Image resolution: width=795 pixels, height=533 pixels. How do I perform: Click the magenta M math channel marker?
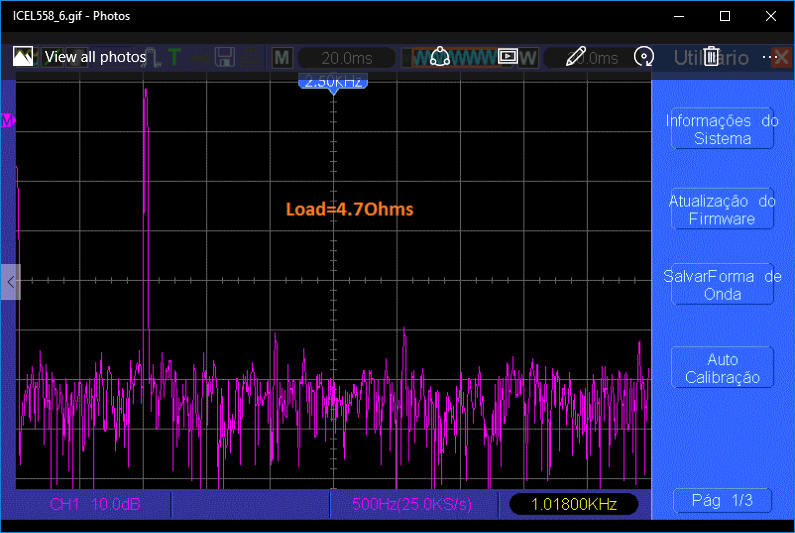8,121
